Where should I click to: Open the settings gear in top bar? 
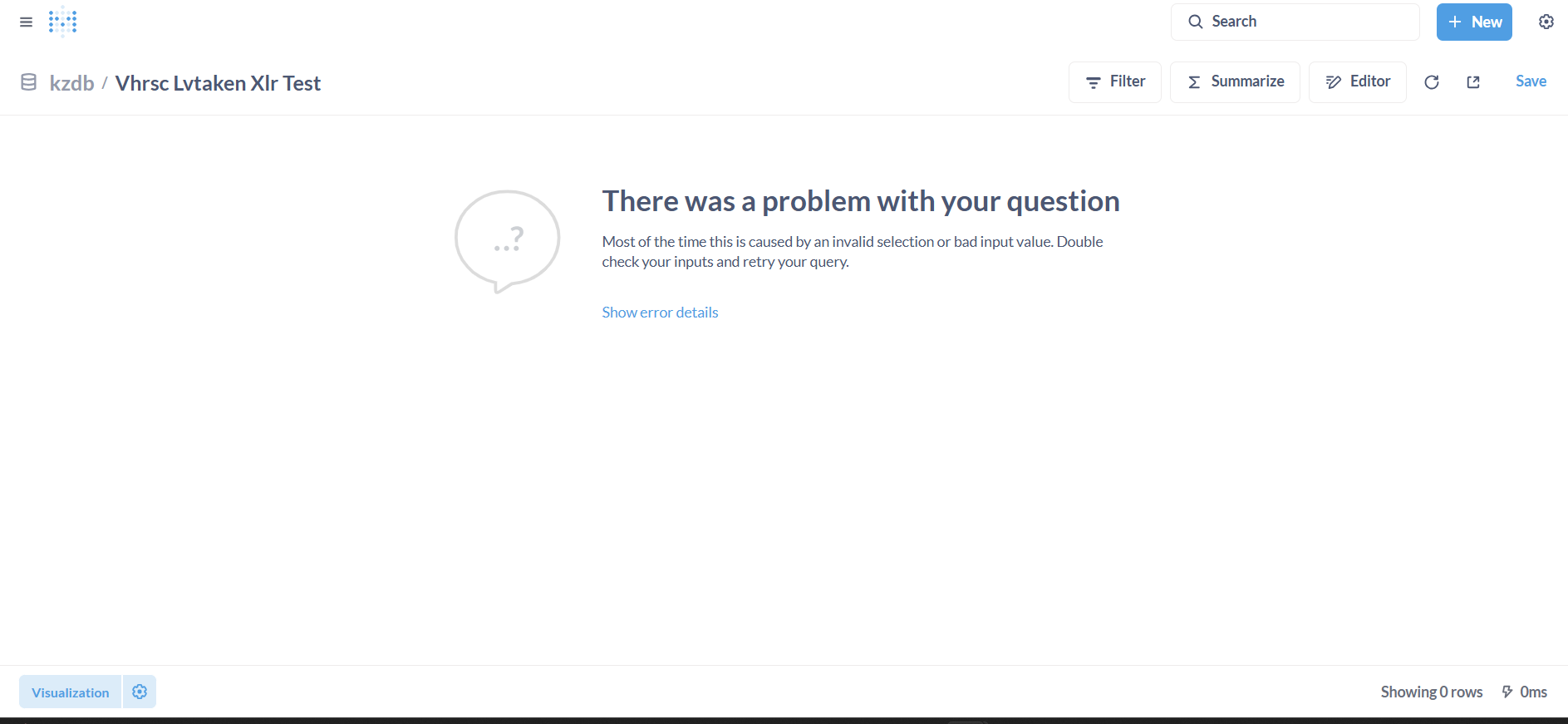coord(1546,22)
